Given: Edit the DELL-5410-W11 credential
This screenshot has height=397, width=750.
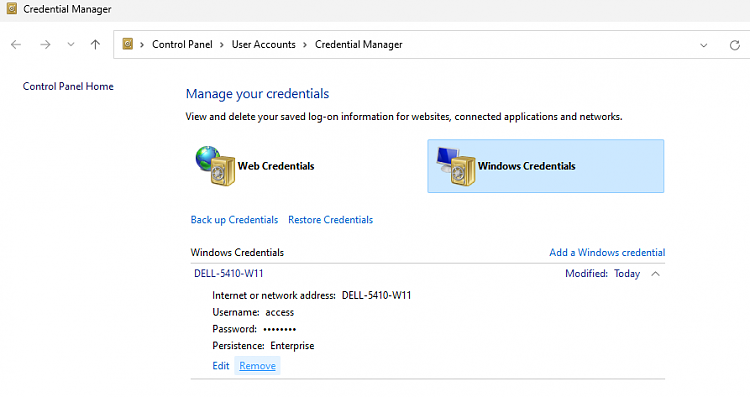Looking at the screenshot, I should click(221, 366).
